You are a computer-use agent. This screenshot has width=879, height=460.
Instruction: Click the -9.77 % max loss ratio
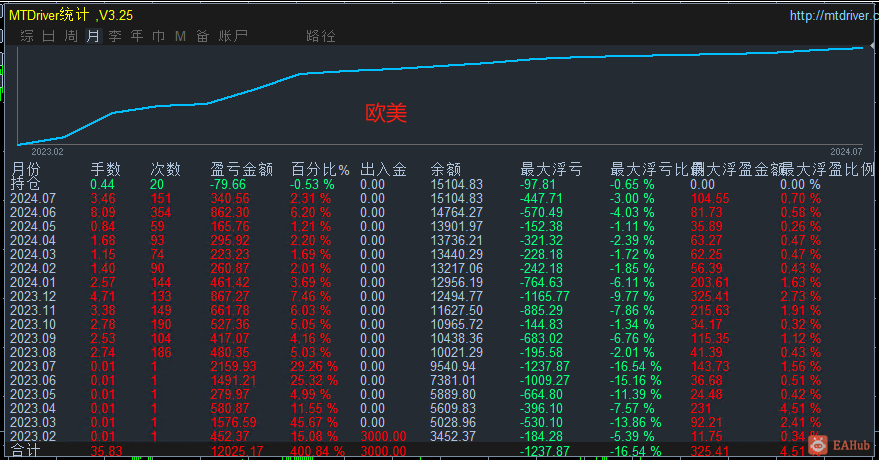pos(632,296)
